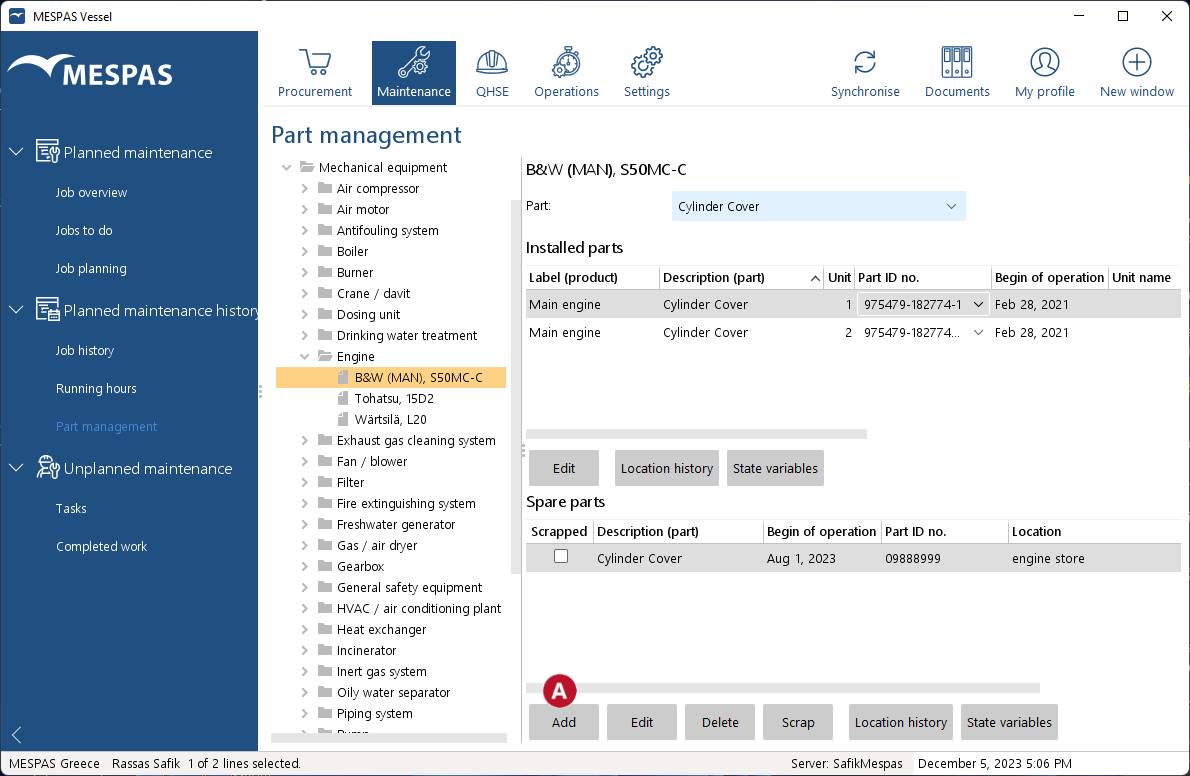Collapse the Planned maintenance section
The image size is (1190, 776).
tap(16, 151)
